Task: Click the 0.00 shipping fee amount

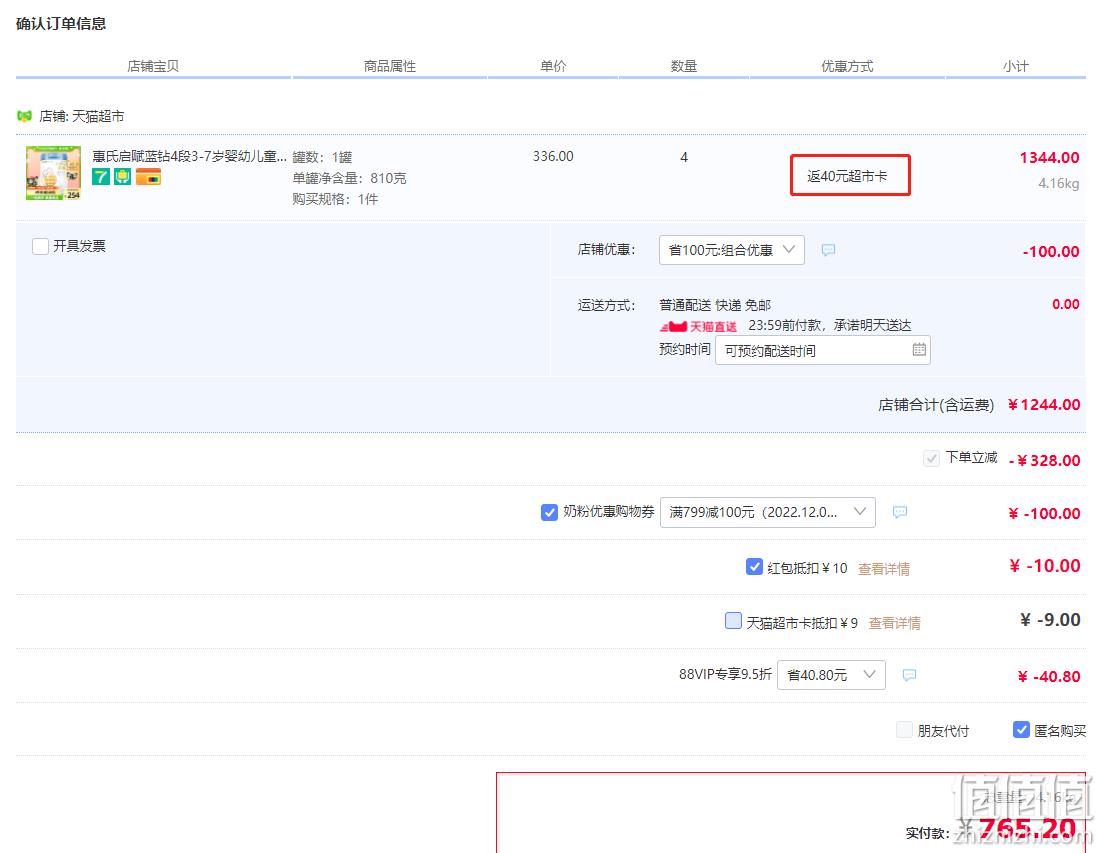Action: click(x=1065, y=304)
